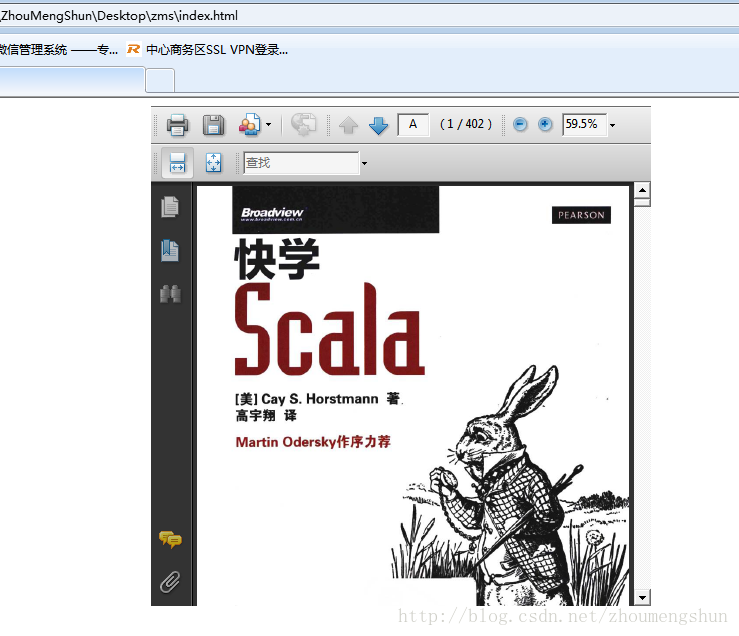Click the page count text (1 / 402)
Image resolution: width=739 pixels, height=636 pixels.
point(466,124)
